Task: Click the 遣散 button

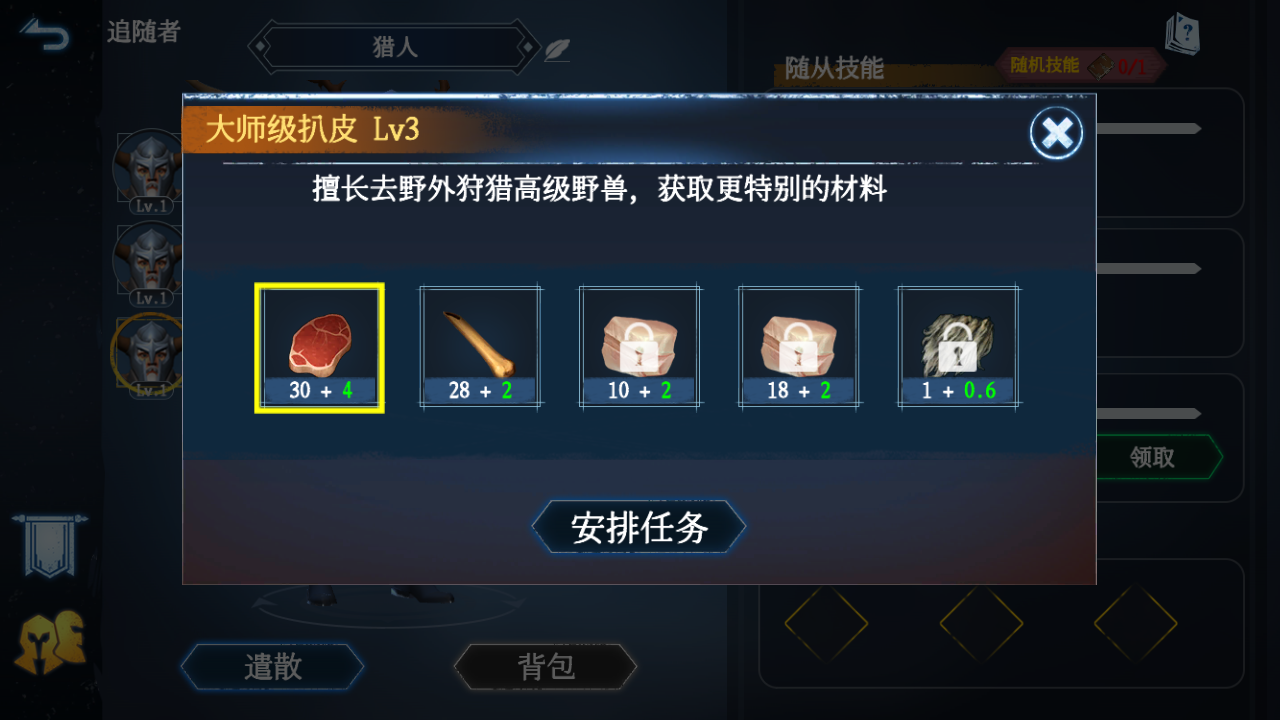Action: click(273, 667)
